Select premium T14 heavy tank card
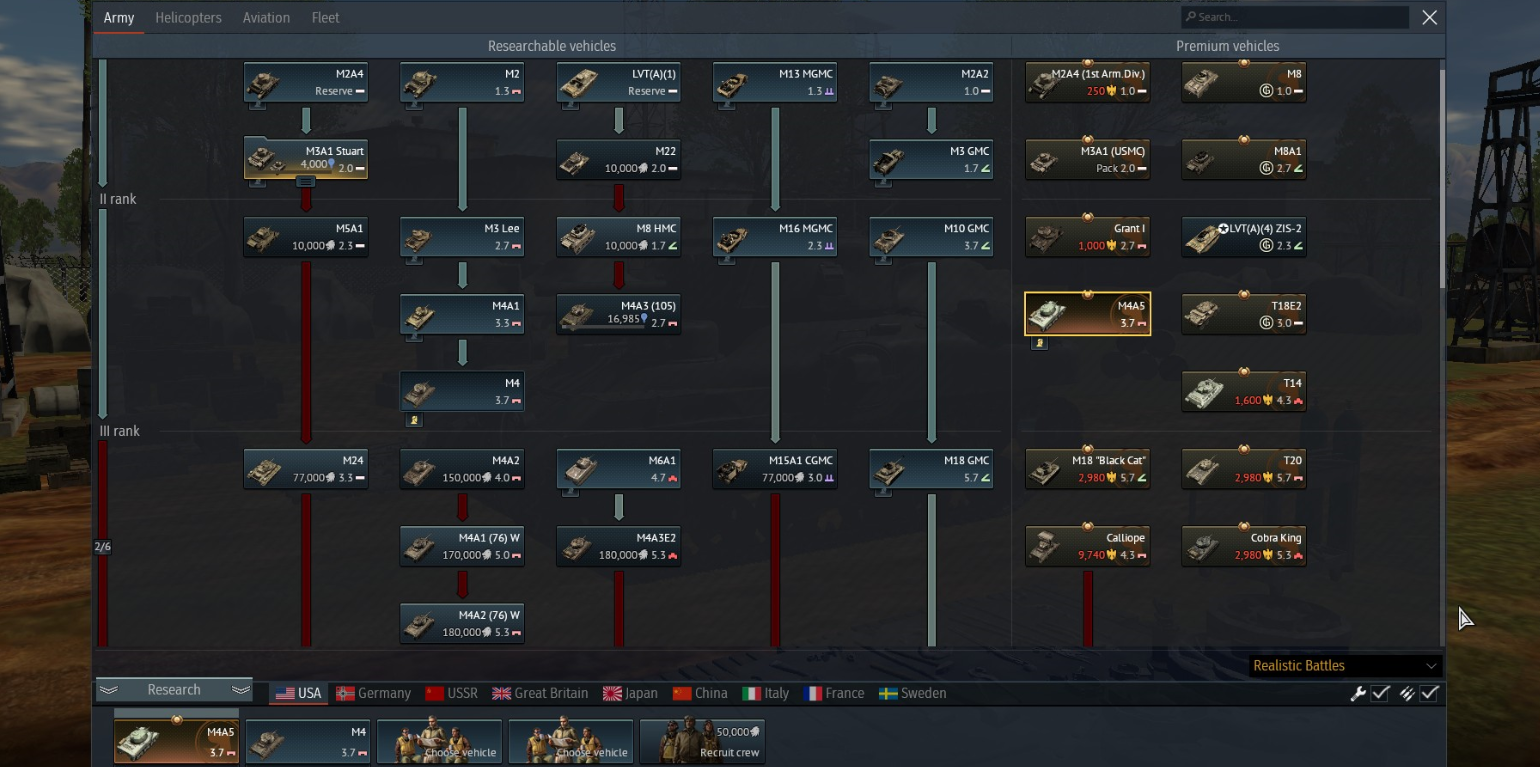1540x767 pixels. [1244, 391]
